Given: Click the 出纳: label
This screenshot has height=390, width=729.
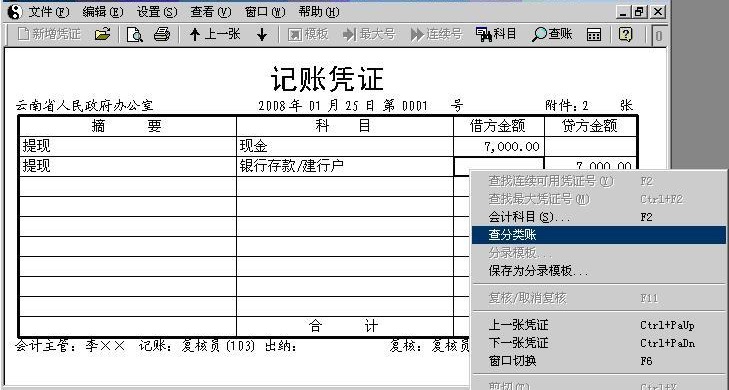Looking at the screenshot, I should [x=281, y=346].
